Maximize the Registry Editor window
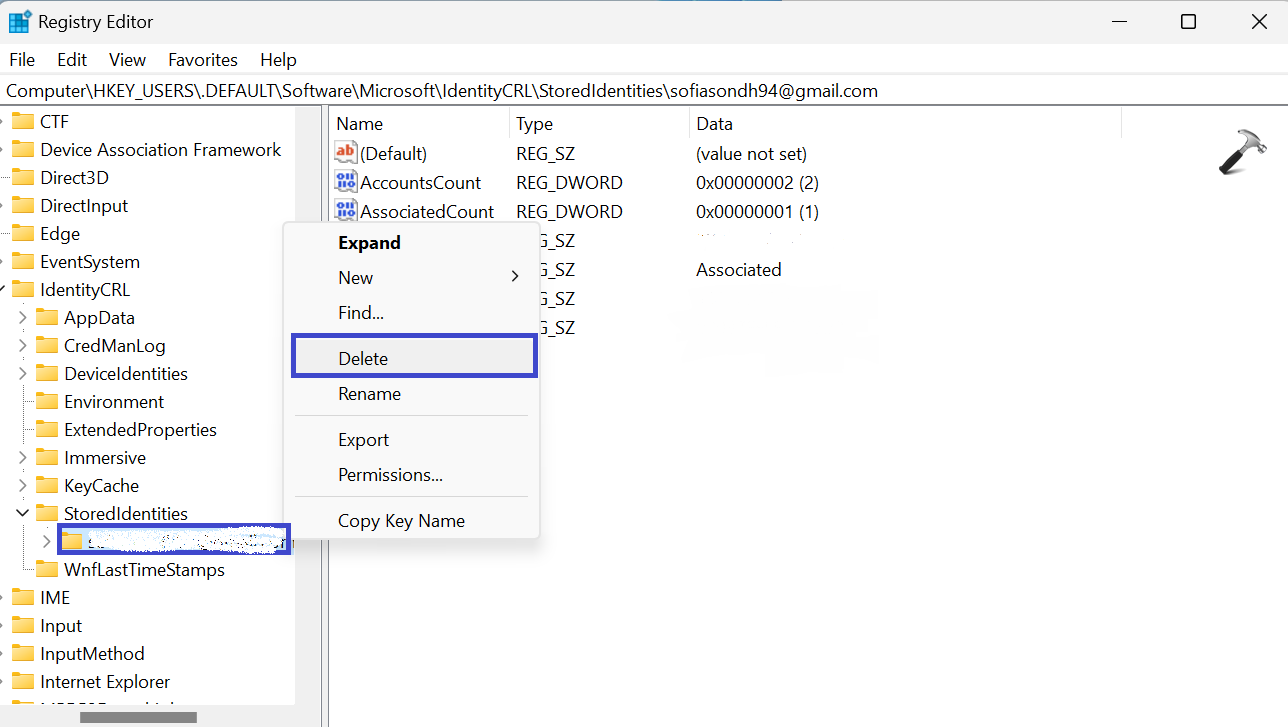The width and height of the screenshot is (1288, 727). (x=1188, y=21)
